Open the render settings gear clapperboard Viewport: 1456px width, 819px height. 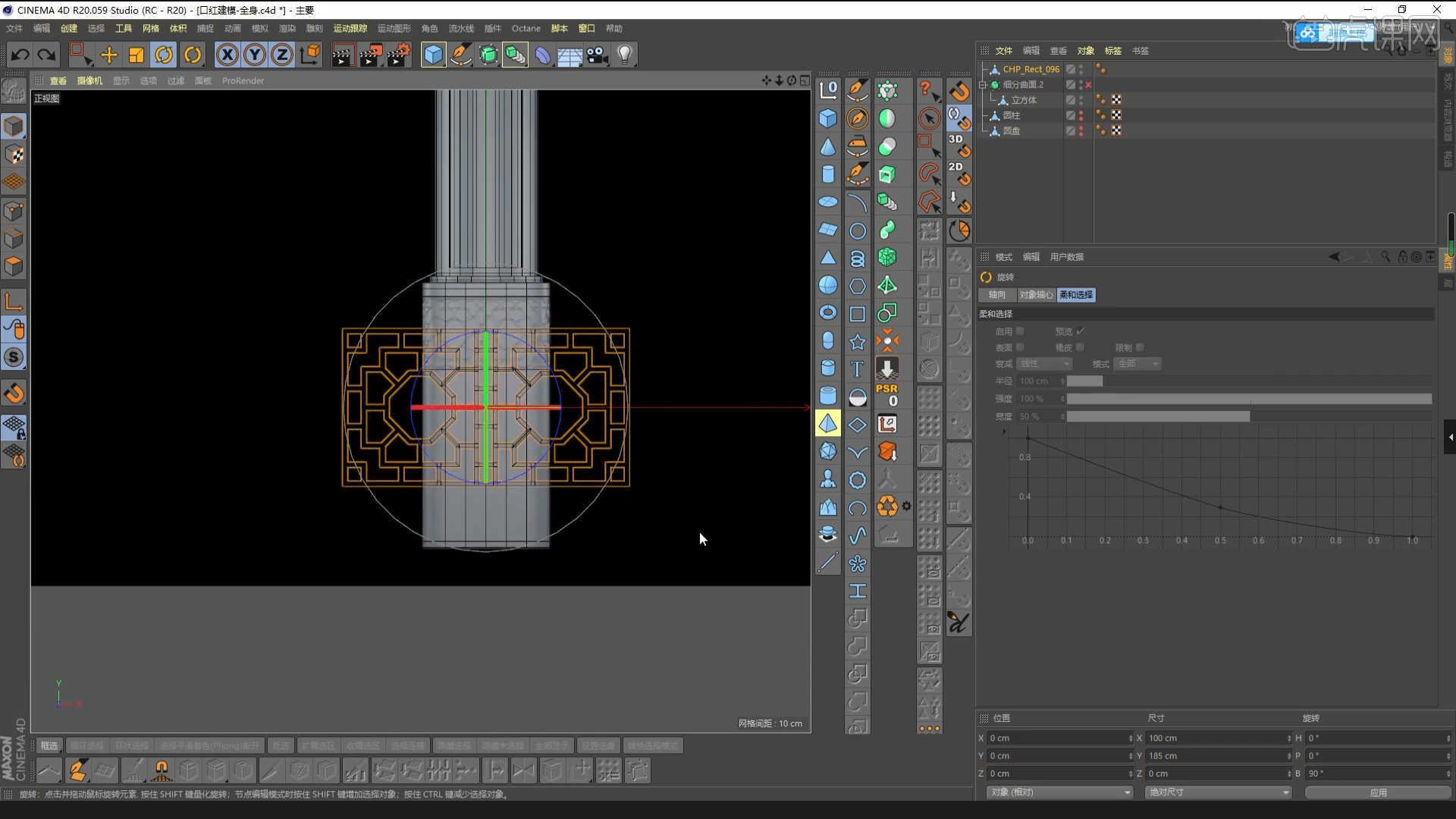[398, 55]
